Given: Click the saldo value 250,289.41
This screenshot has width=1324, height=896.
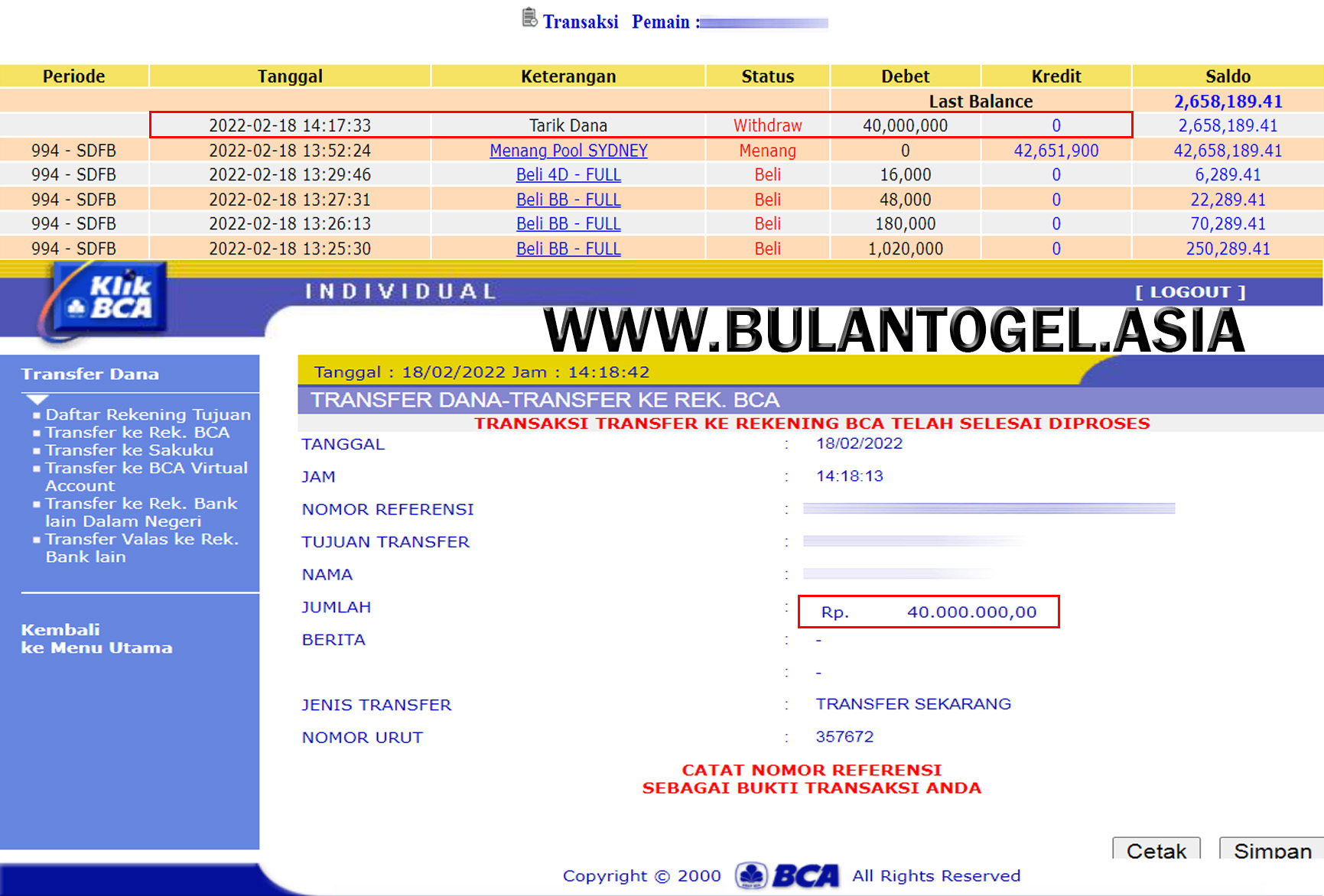Looking at the screenshot, I should [x=1228, y=248].
